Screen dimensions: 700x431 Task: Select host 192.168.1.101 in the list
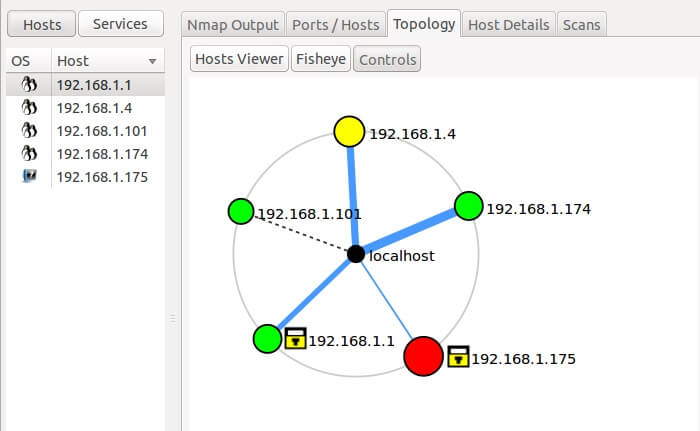(102, 131)
